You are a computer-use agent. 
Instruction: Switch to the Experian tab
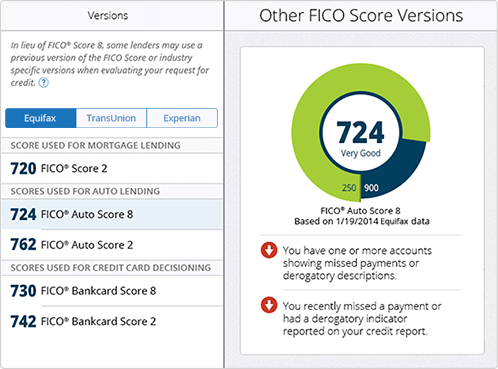(182, 118)
